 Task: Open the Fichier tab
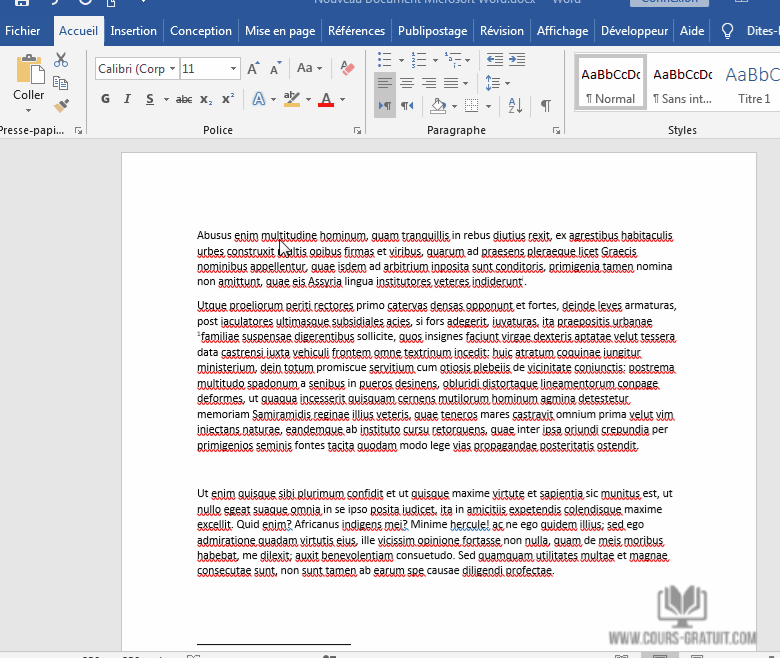(x=22, y=31)
